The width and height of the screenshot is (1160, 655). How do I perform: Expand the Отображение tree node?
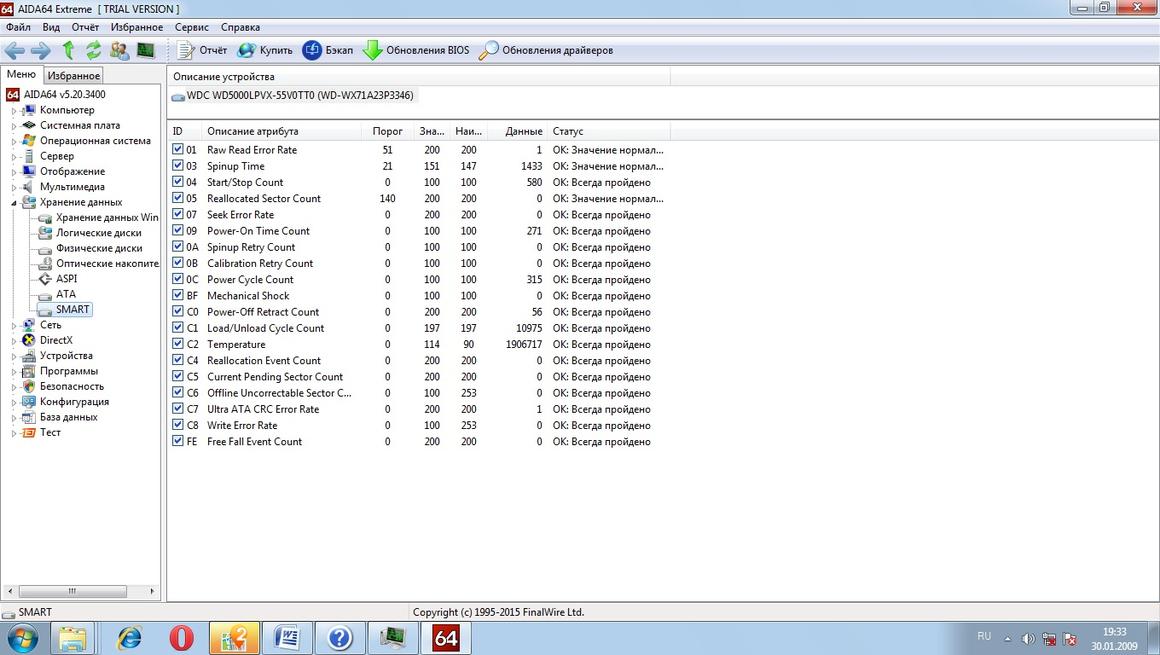13,172
